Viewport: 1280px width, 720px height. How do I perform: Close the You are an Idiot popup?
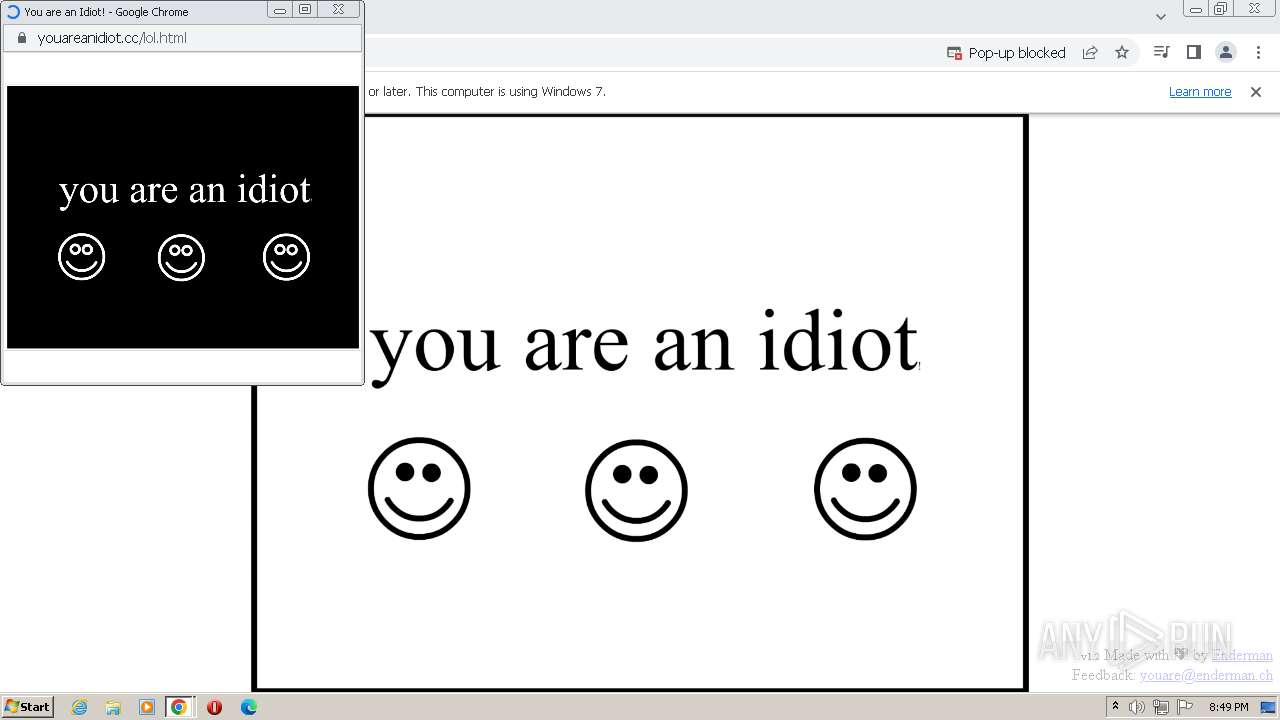[x=339, y=10]
